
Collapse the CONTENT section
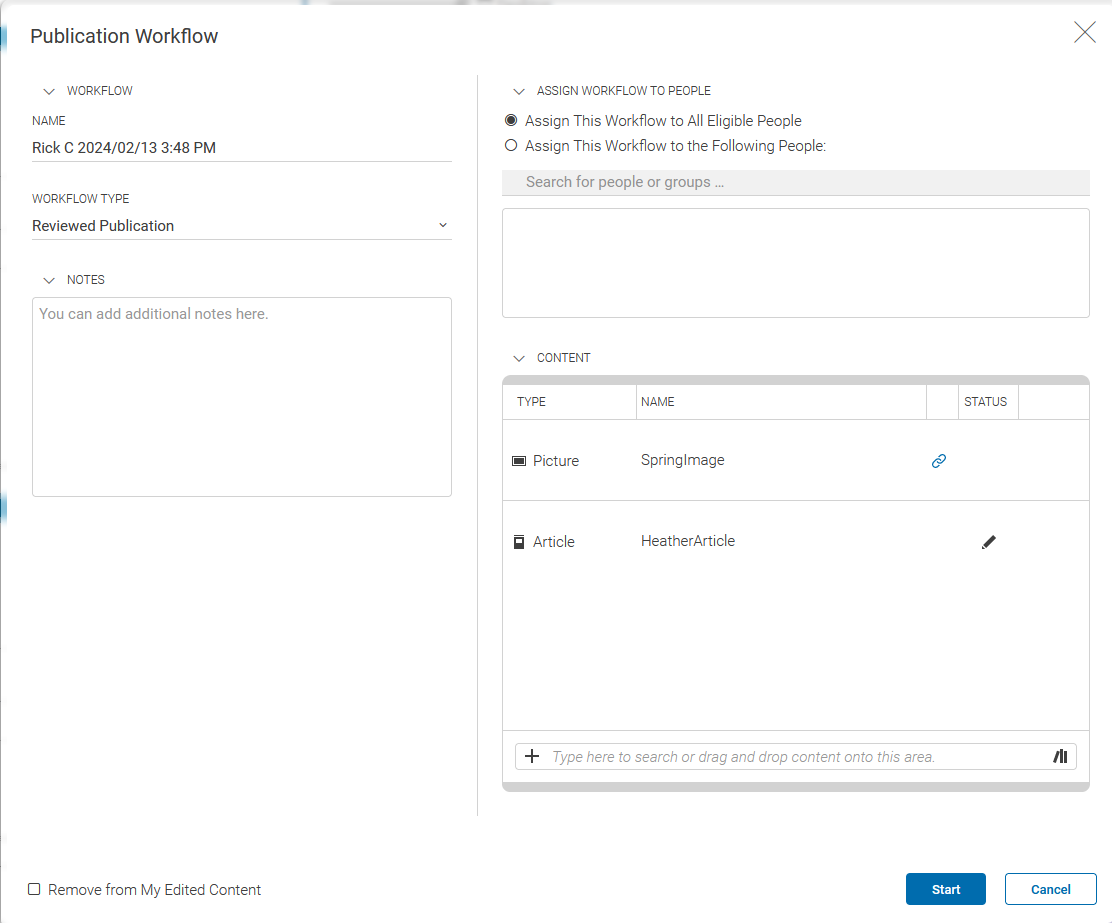coord(519,358)
